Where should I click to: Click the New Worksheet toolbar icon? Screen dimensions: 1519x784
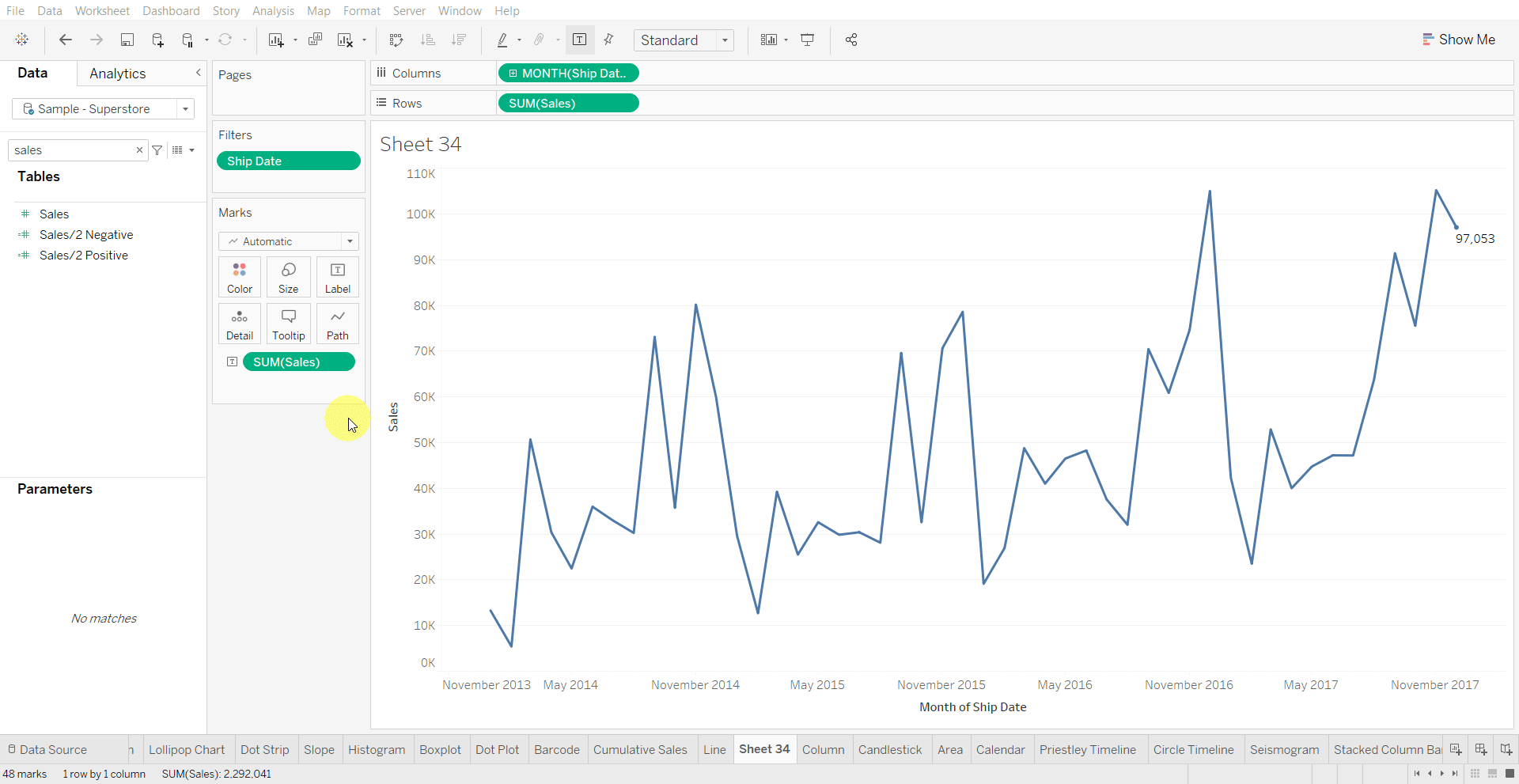point(276,40)
